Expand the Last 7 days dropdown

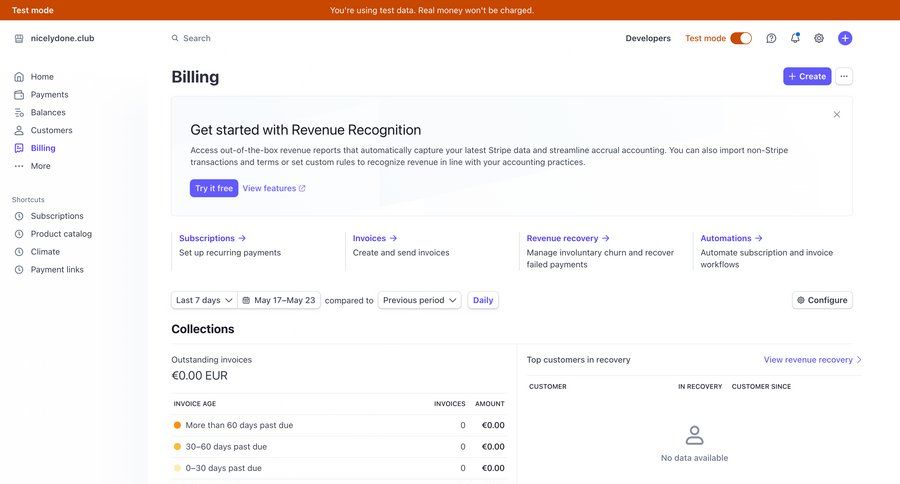point(204,300)
